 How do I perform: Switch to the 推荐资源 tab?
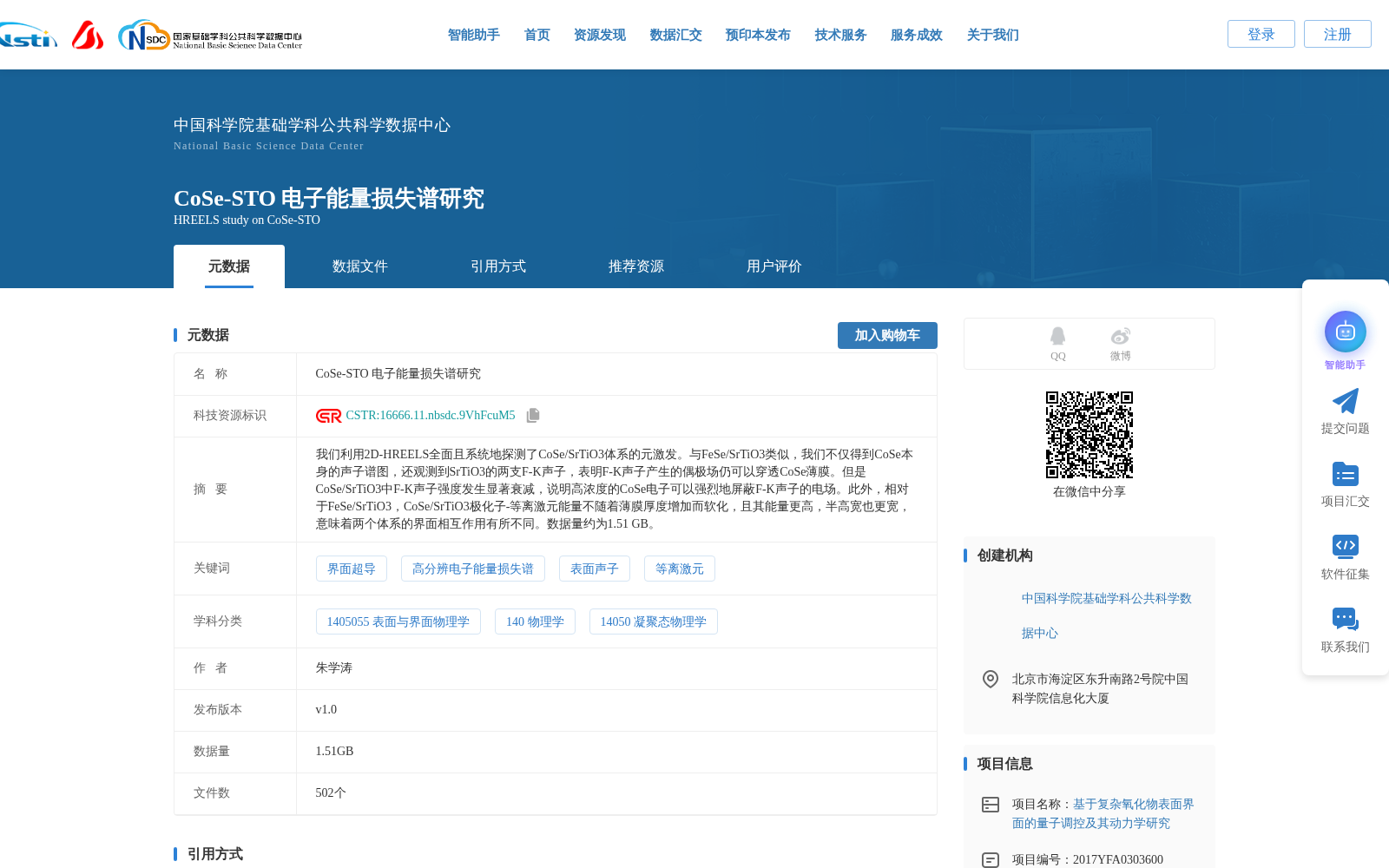pos(635,266)
